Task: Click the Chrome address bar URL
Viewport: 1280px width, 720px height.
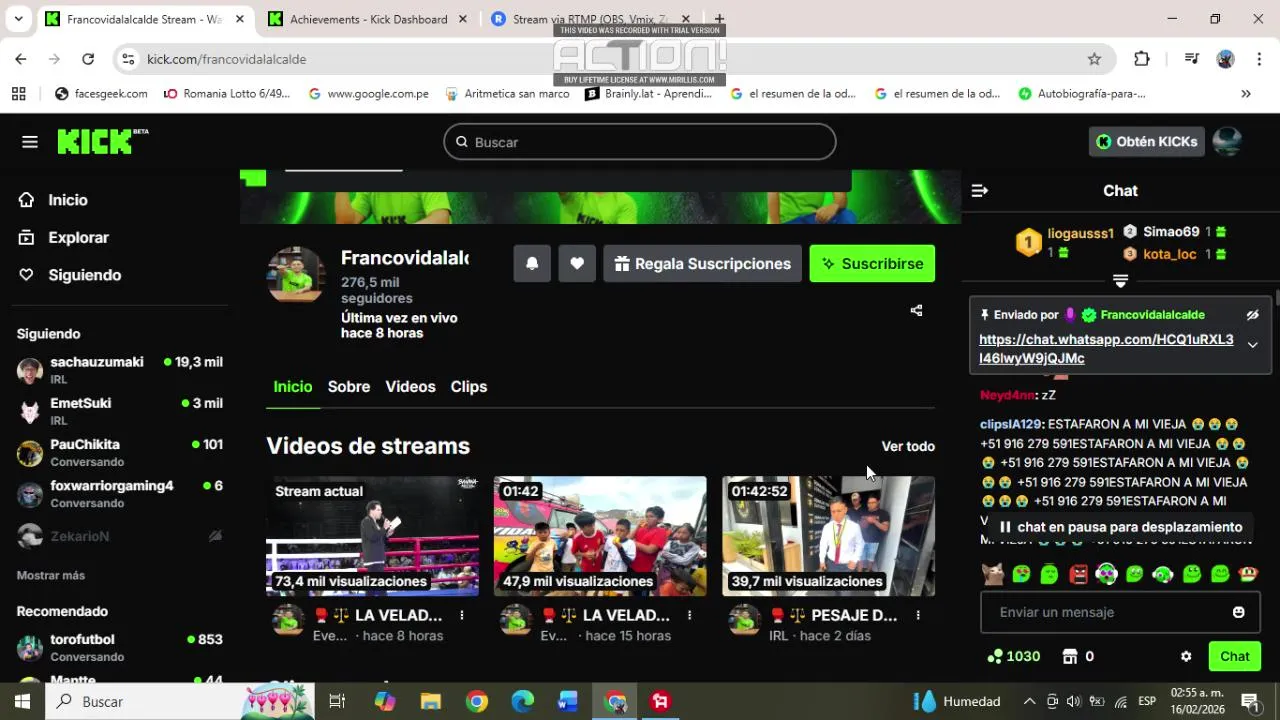Action: tap(226, 59)
